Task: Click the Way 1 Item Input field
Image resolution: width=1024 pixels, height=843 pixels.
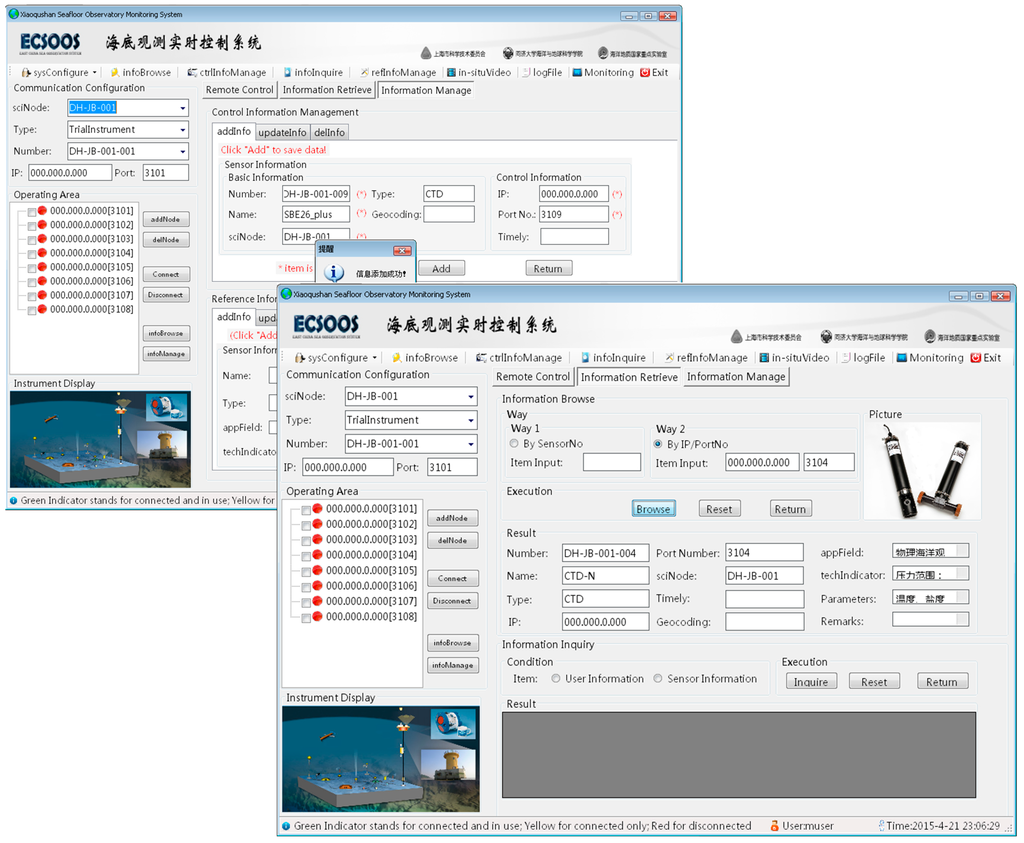Action: [x=611, y=462]
